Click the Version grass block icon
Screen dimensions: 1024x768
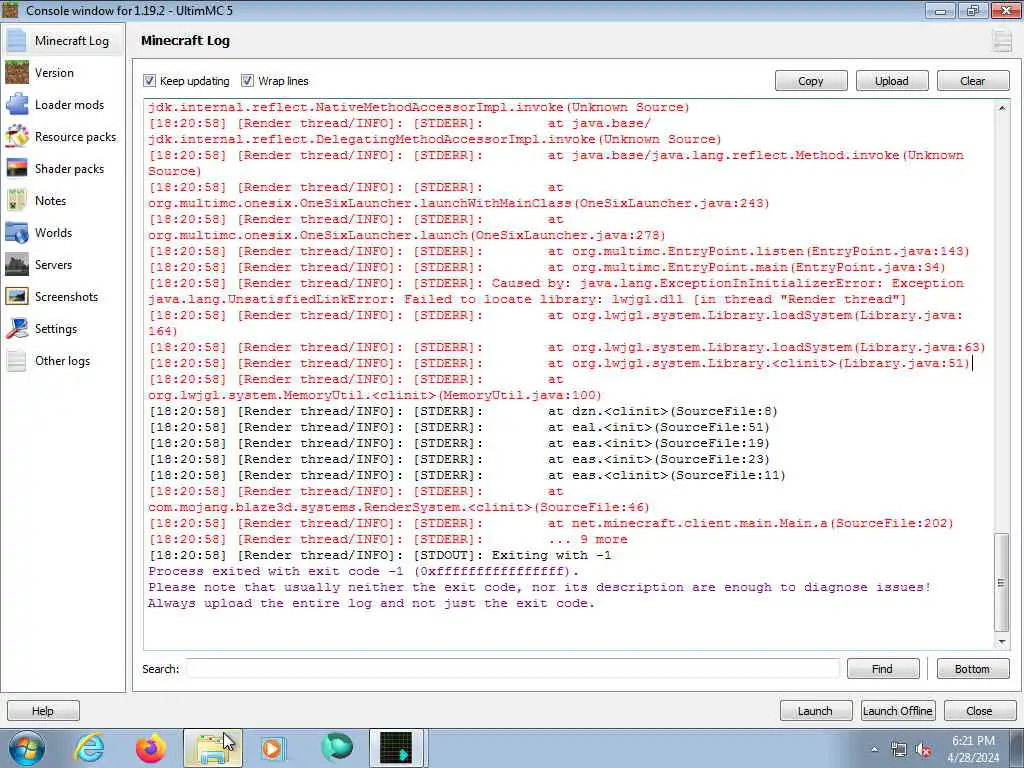pos(17,72)
